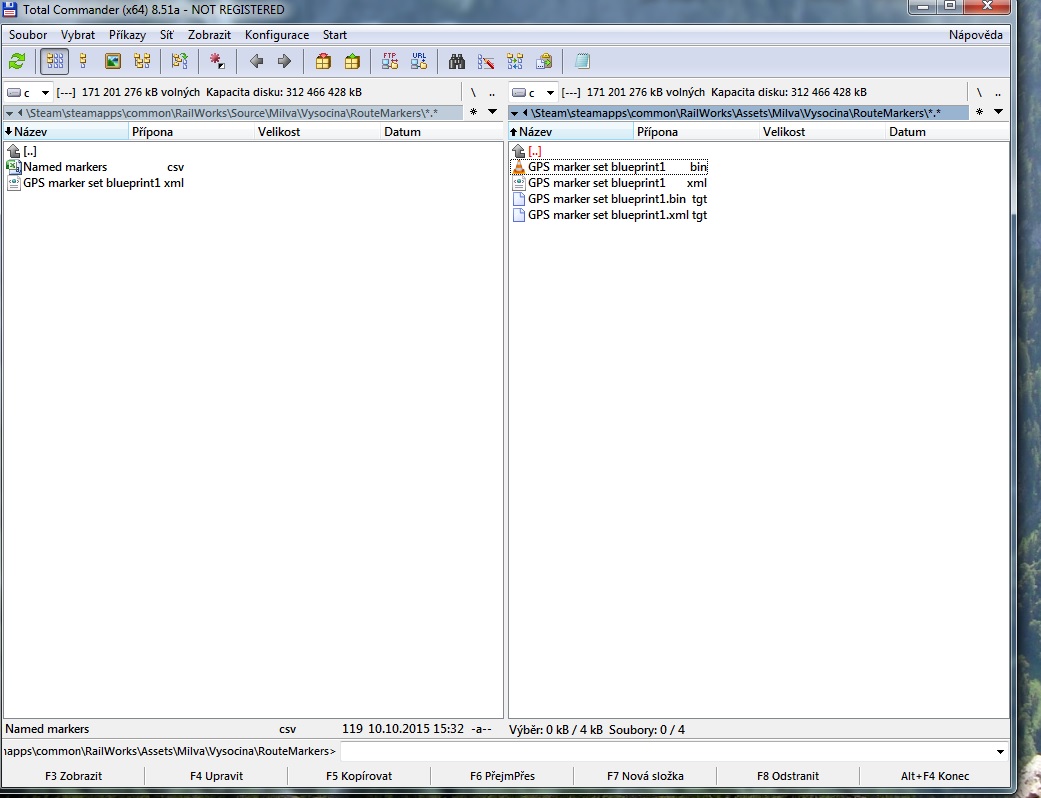1041x798 pixels.
Task: Switch to full details list view
Action: 84,62
